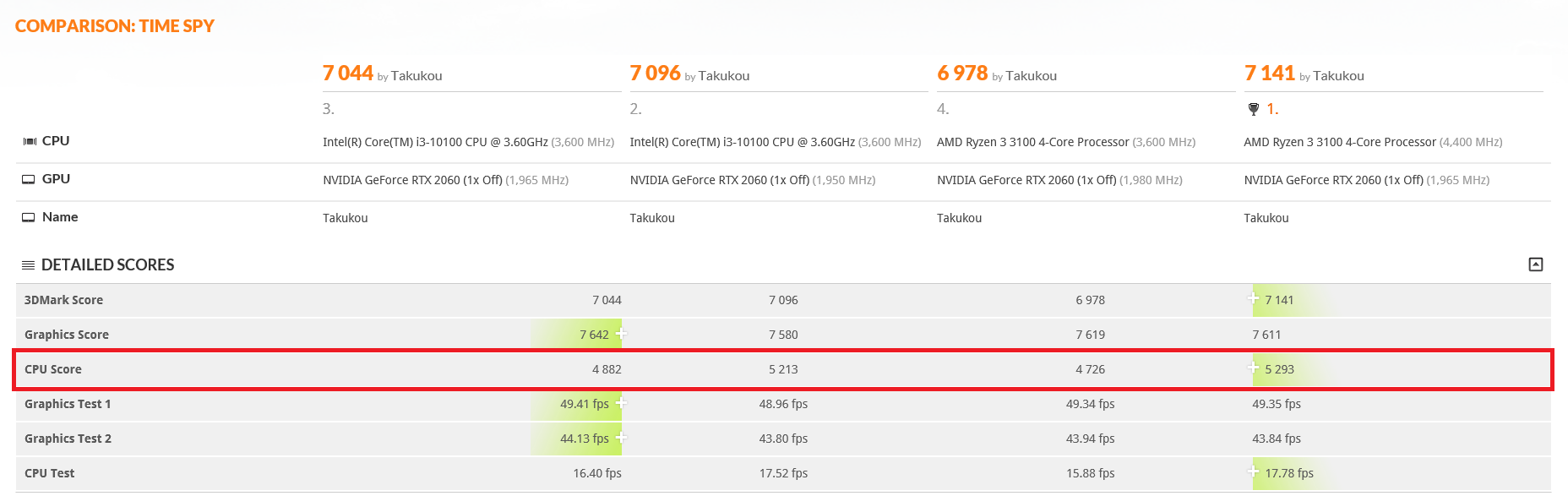Open the 6 978 result score link
This screenshot has width=1568, height=496.
[962, 74]
